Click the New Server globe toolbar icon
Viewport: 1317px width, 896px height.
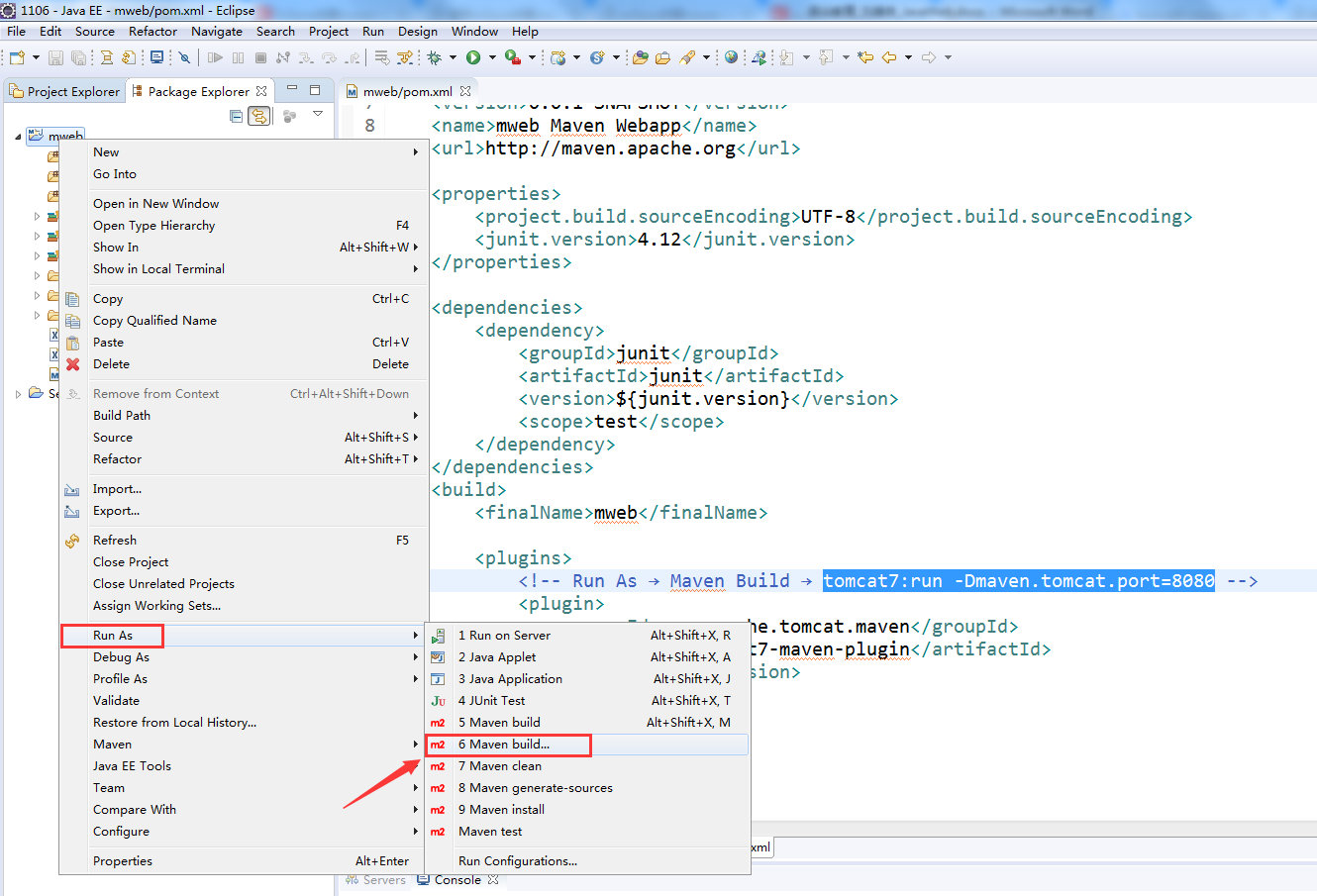coord(558,57)
